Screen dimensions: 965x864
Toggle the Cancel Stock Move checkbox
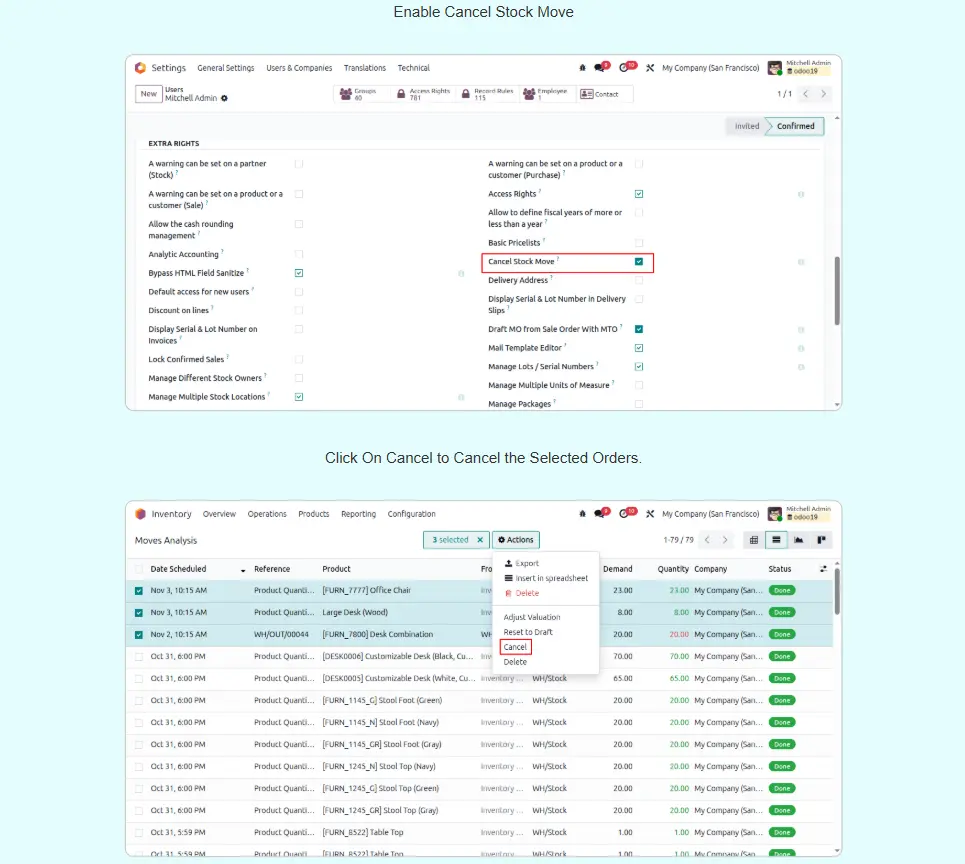coord(639,262)
